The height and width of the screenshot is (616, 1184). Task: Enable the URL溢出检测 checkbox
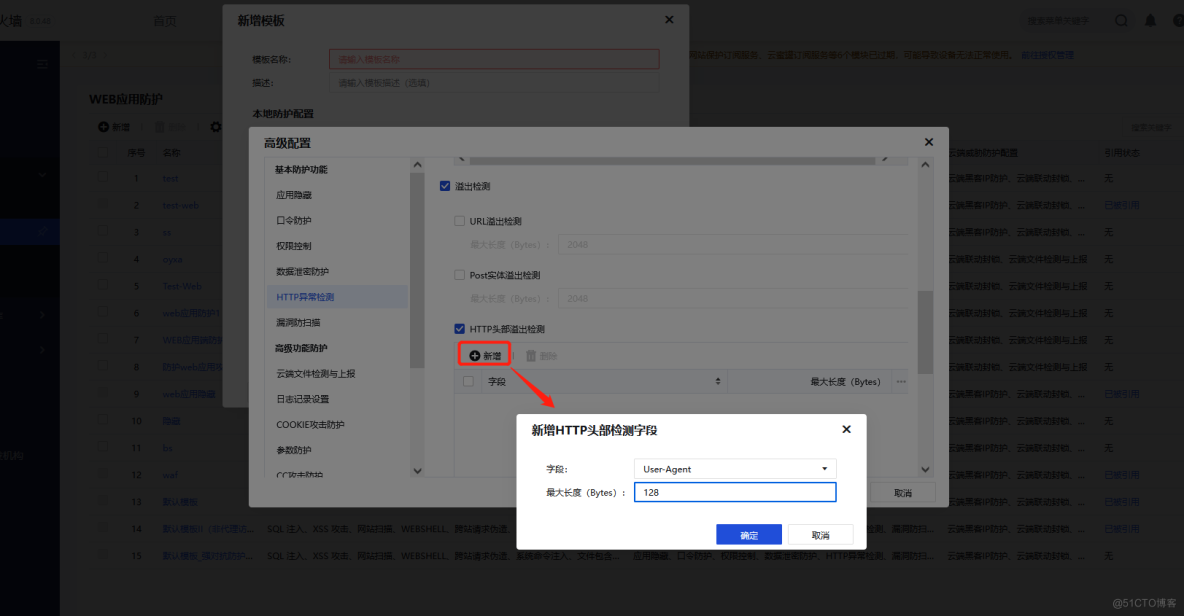coord(459,220)
